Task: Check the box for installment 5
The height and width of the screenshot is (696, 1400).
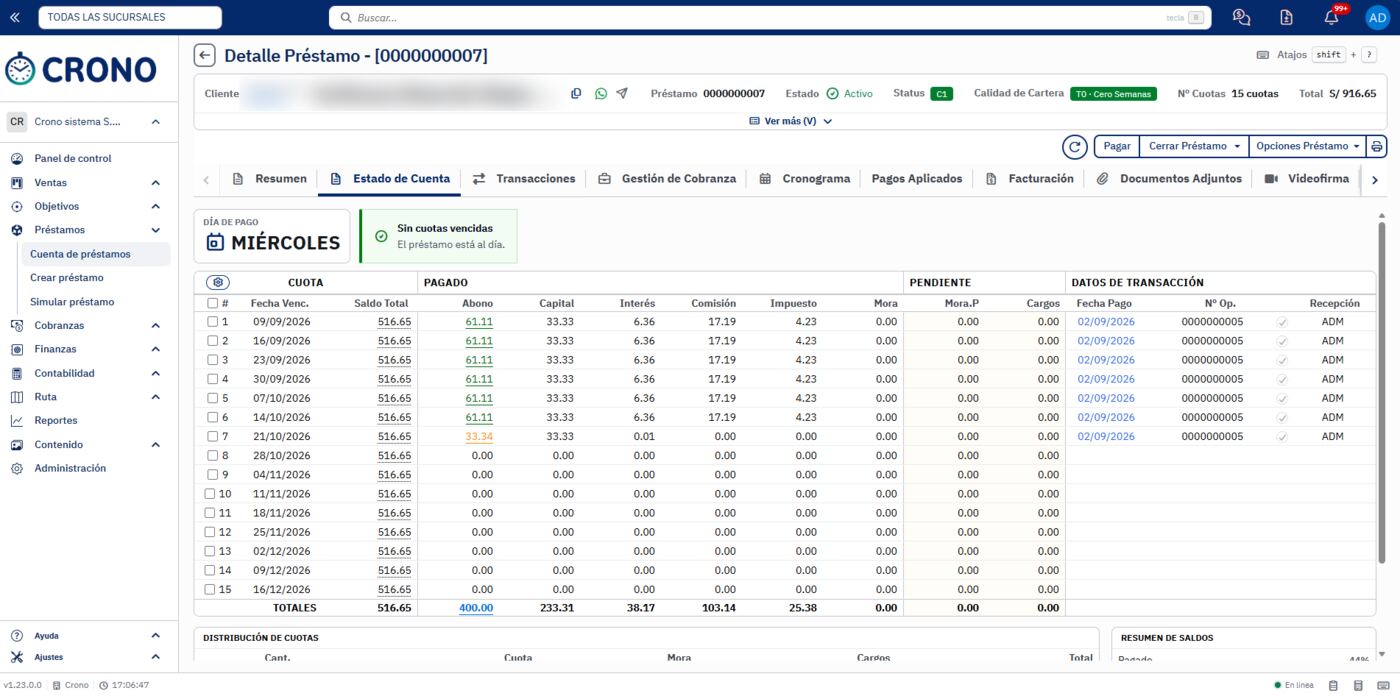Action: click(212, 398)
